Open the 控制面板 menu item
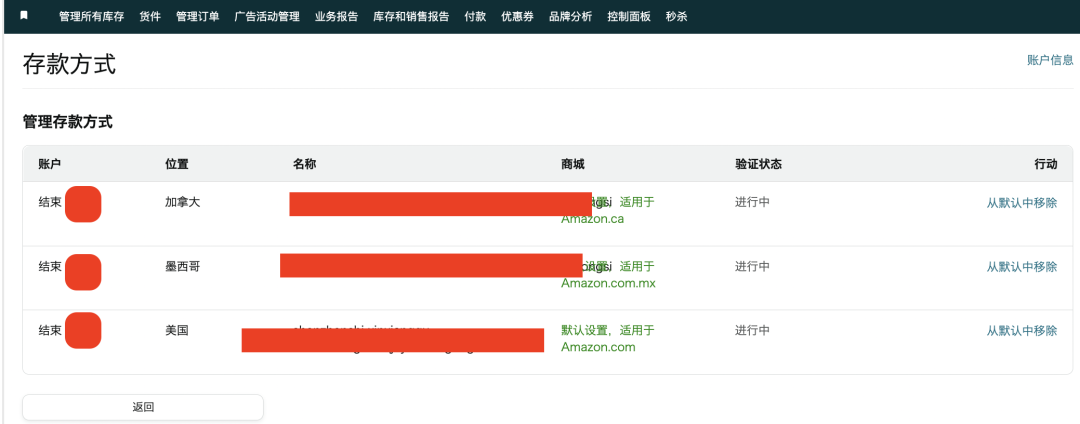The image size is (1080, 424). point(629,17)
